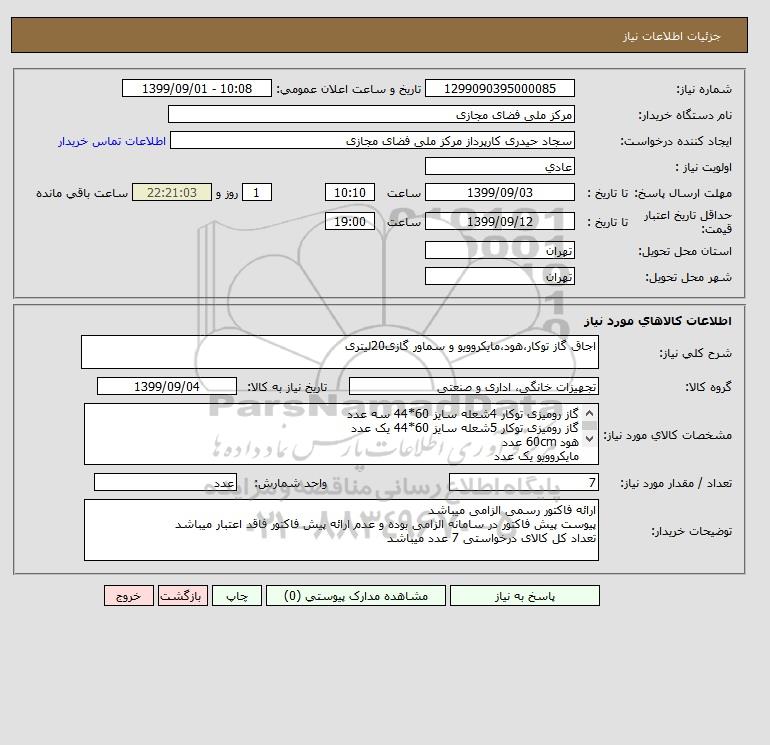Click the label ساعت باقی مانده
The height and width of the screenshot is (745, 770).
click(x=82, y=193)
